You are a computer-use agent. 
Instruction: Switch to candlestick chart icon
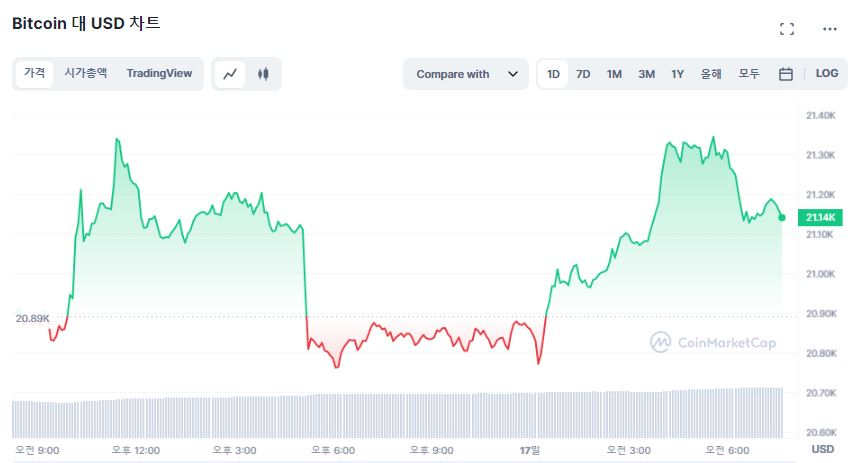263,74
